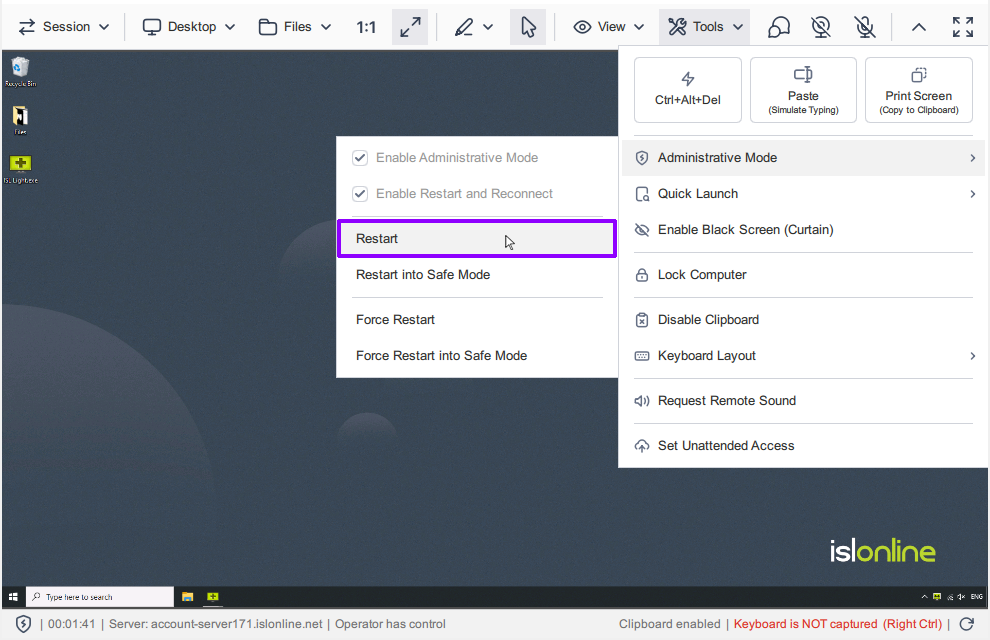
Task: Open the chat bubble icon
Action: pyautogui.click(x=778, y=27)
